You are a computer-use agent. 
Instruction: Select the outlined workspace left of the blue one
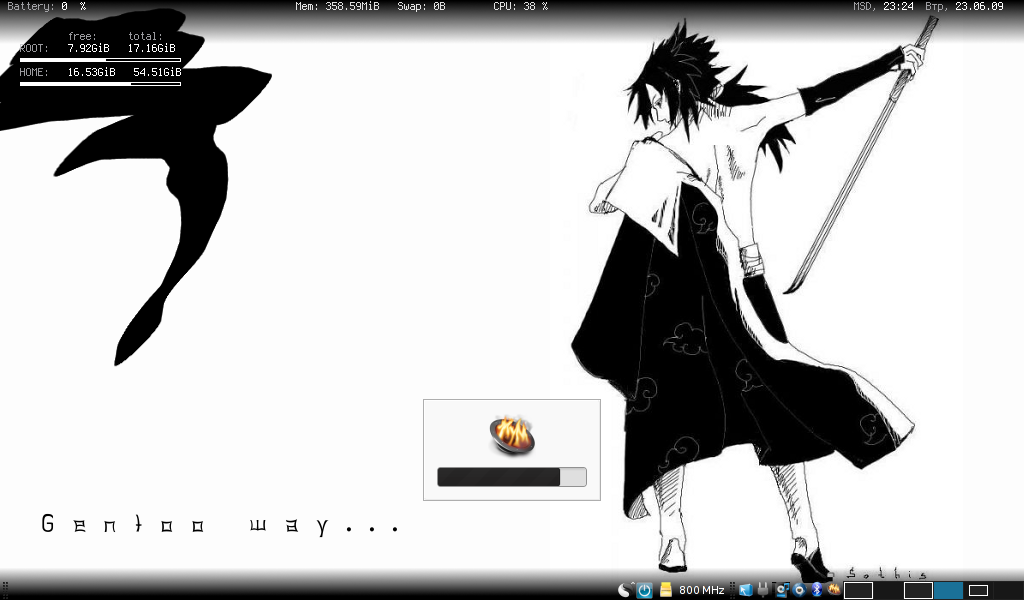point(918,590)
